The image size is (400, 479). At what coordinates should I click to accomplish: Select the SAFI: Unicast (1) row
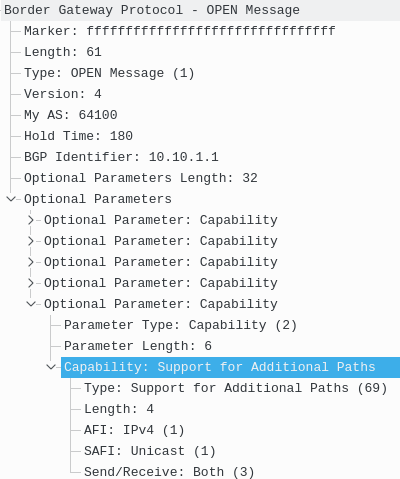point(150,451)
